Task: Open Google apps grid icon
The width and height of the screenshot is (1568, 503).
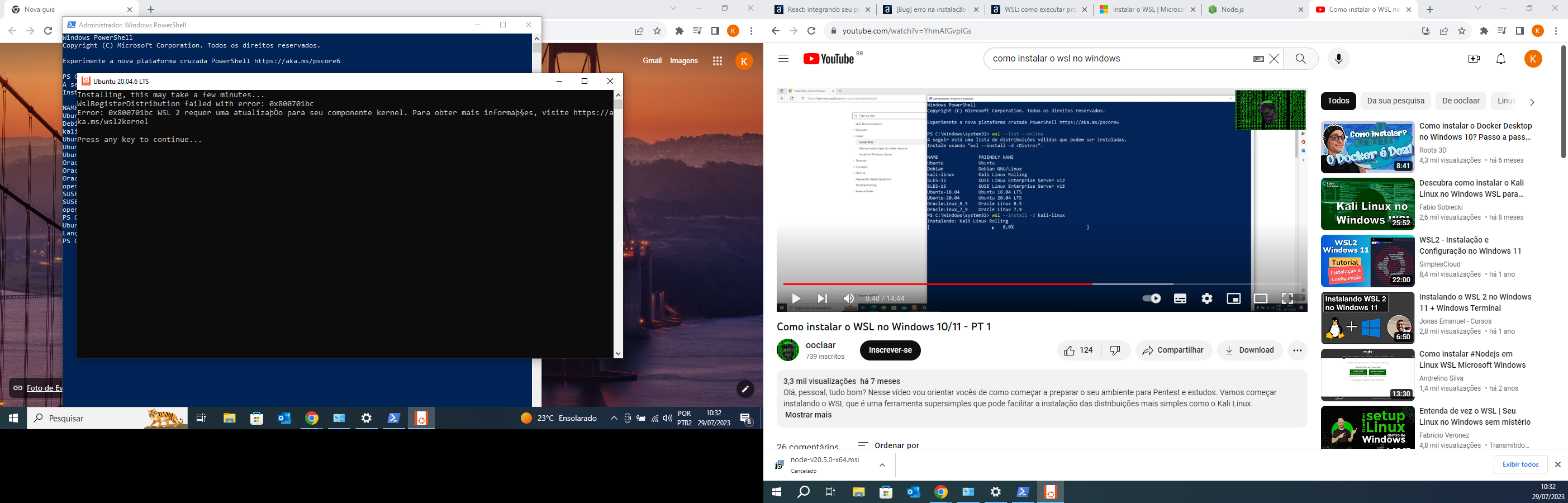Action: pyautogui.click(x=717, y=61)
